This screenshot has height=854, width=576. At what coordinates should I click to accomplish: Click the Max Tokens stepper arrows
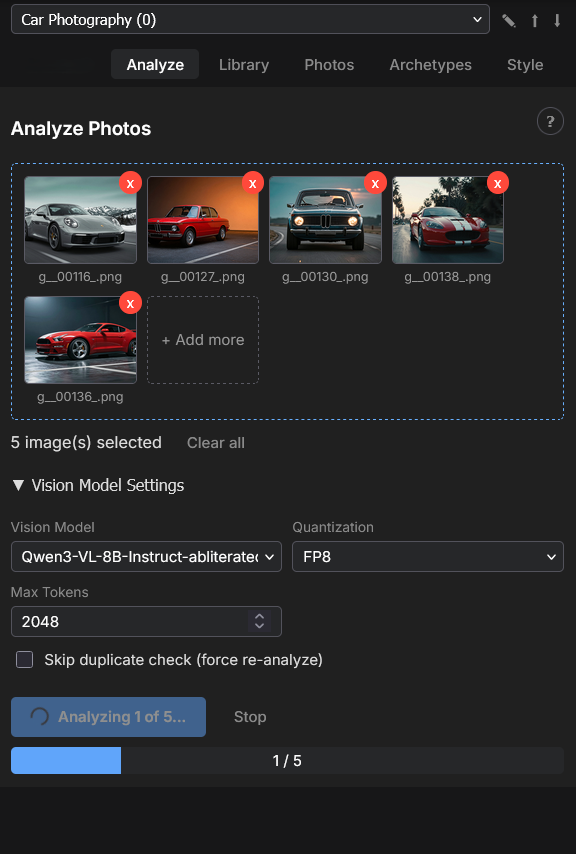click(259, 621)
